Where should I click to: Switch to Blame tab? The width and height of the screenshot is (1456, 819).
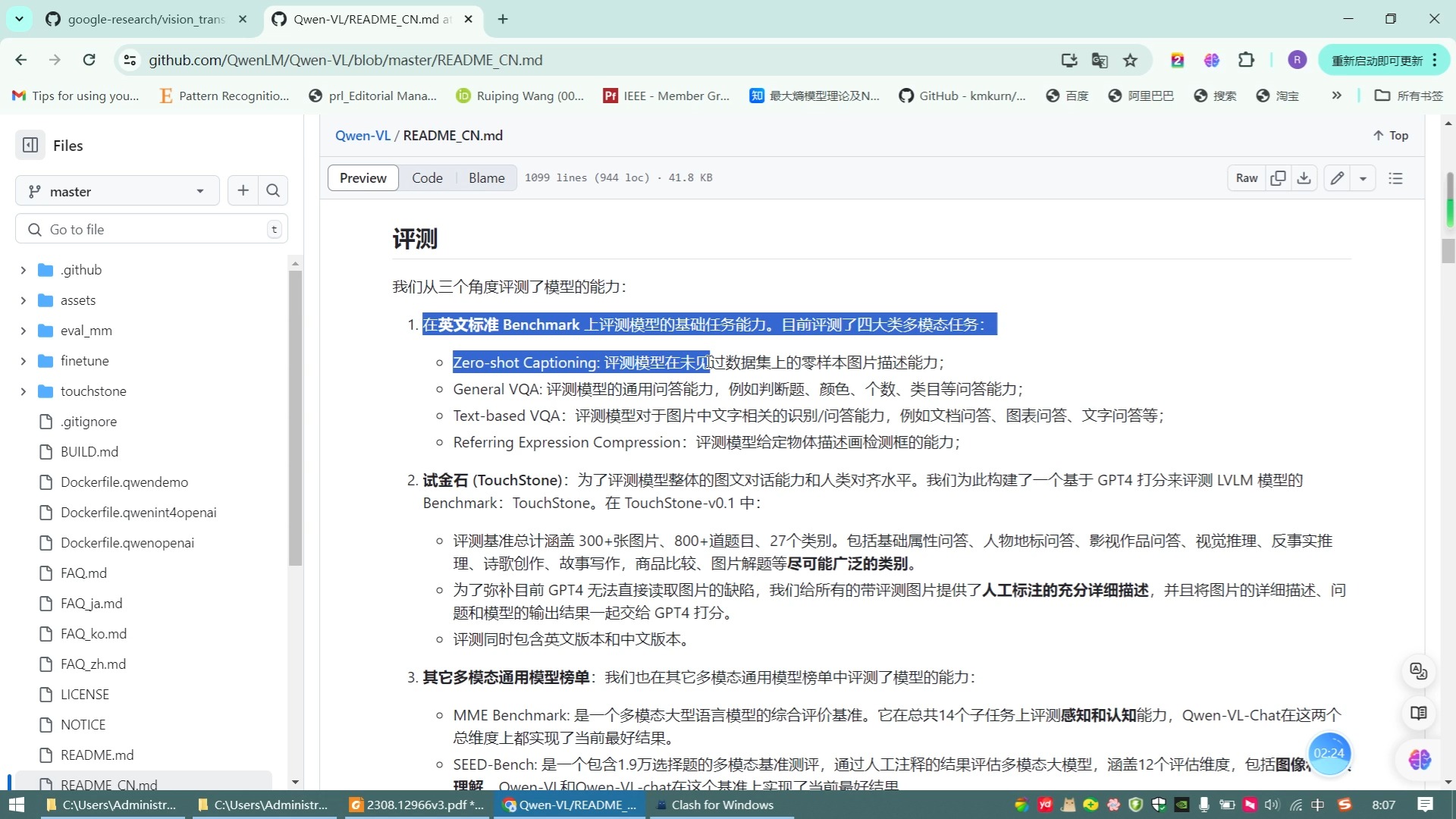pyautogui.click(x=486, y=178)
